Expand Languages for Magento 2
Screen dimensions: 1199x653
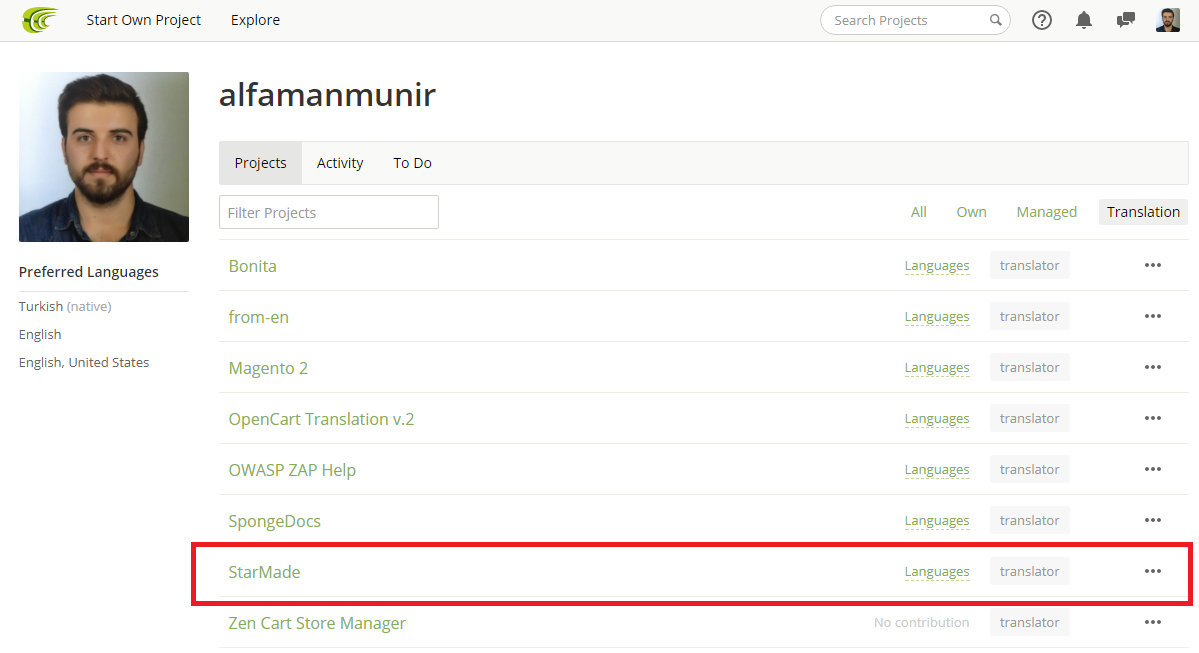(937, 368)
